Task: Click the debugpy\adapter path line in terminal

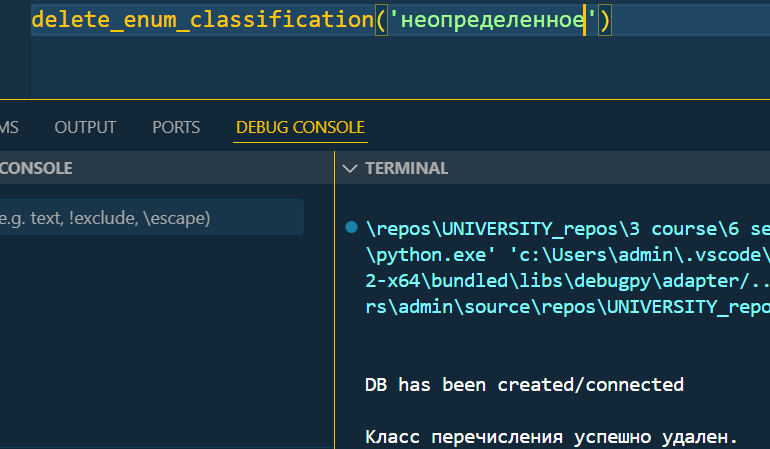Action: pos(567,281)
